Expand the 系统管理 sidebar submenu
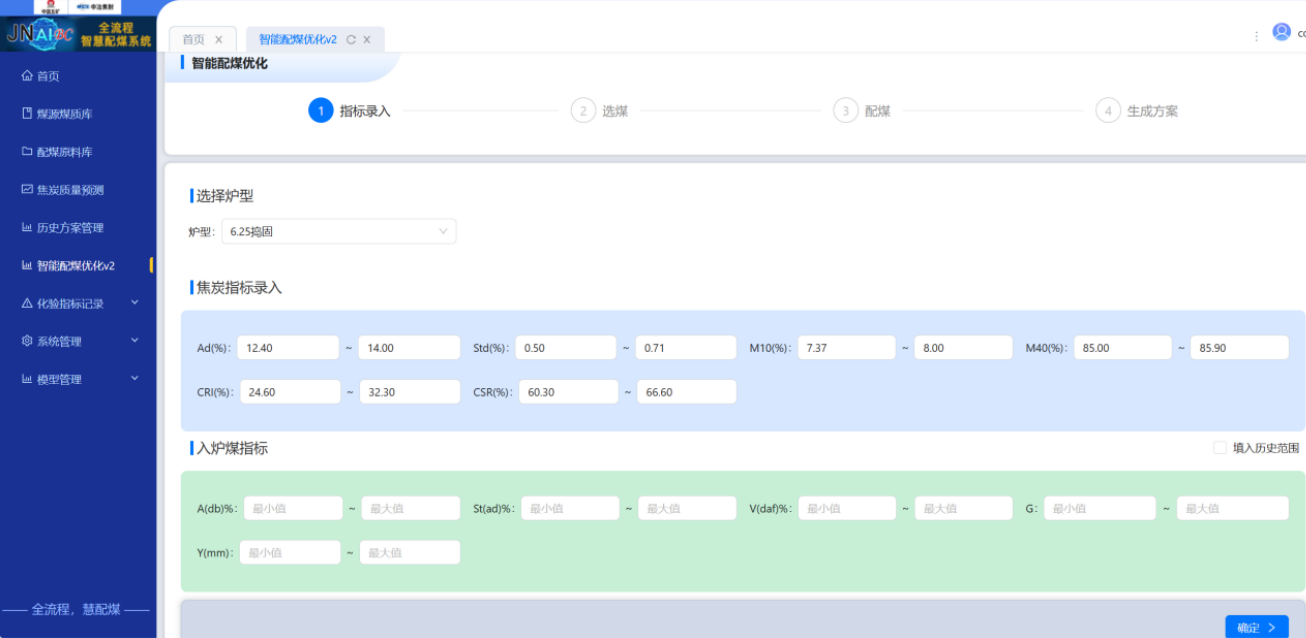 [x=134, y=341]
